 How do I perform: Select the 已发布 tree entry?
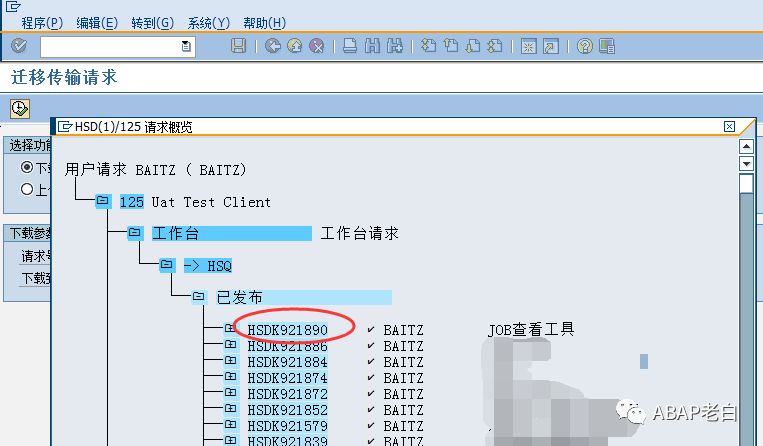tap(304, 297)
